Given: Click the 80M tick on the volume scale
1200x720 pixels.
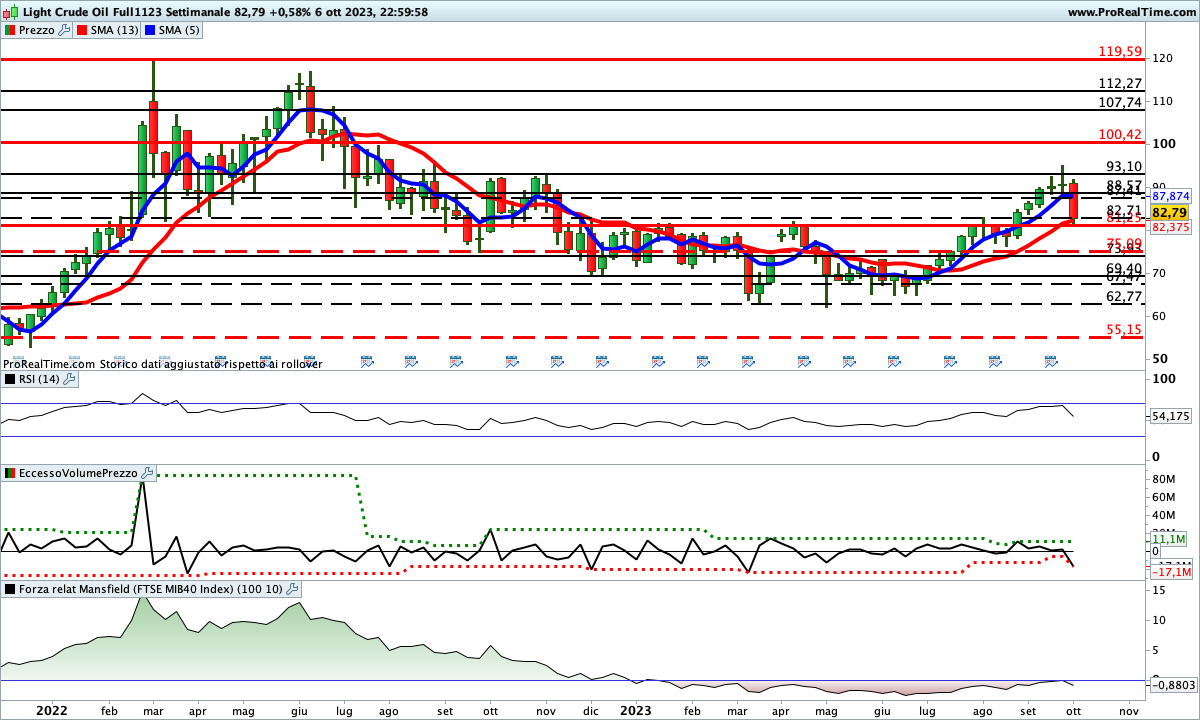Looking at the screenshot, I should tap(1163, 480).
